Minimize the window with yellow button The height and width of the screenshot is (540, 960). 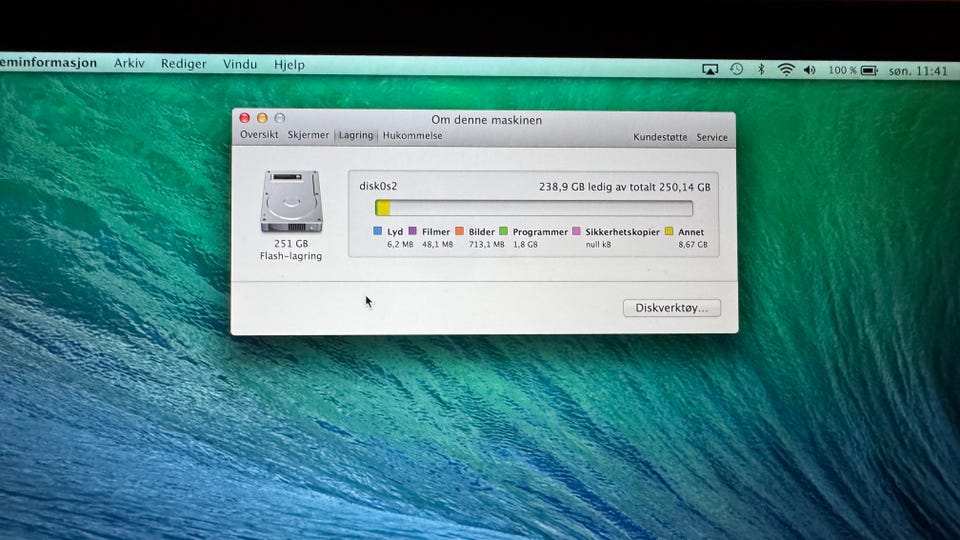click(x=262, y=118)
